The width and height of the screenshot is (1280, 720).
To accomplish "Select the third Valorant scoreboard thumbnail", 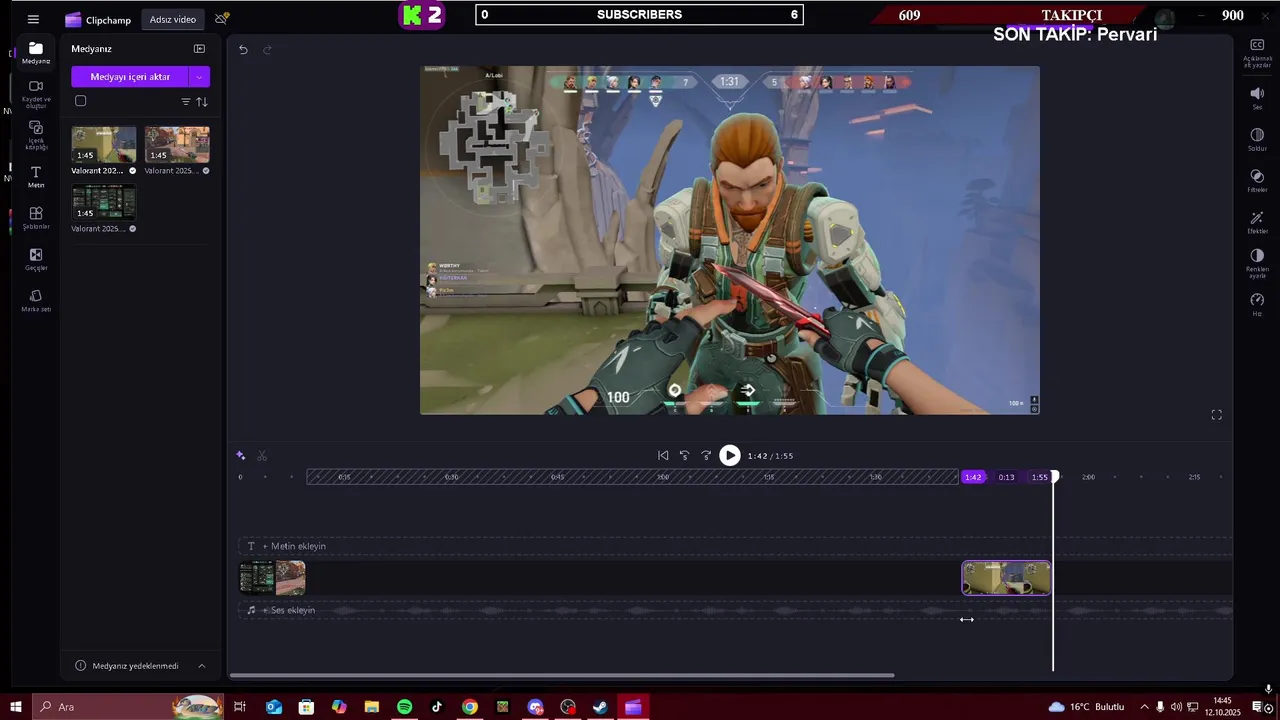I will [x=104, y=202].
